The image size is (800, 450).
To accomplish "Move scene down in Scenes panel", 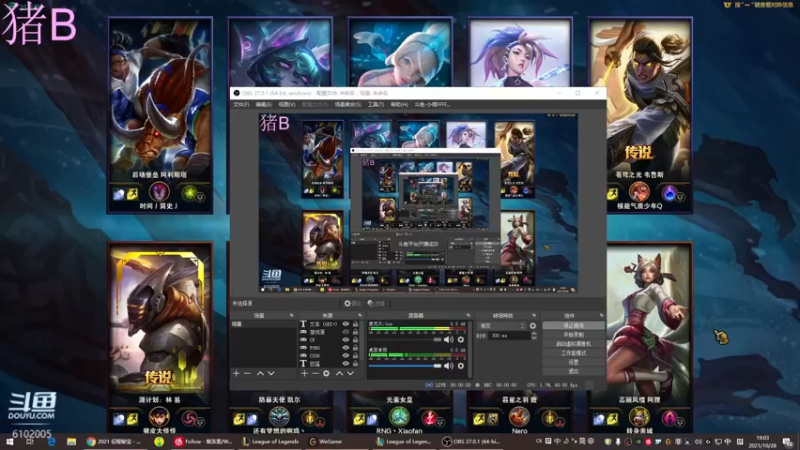I will [x=271, y=373].
